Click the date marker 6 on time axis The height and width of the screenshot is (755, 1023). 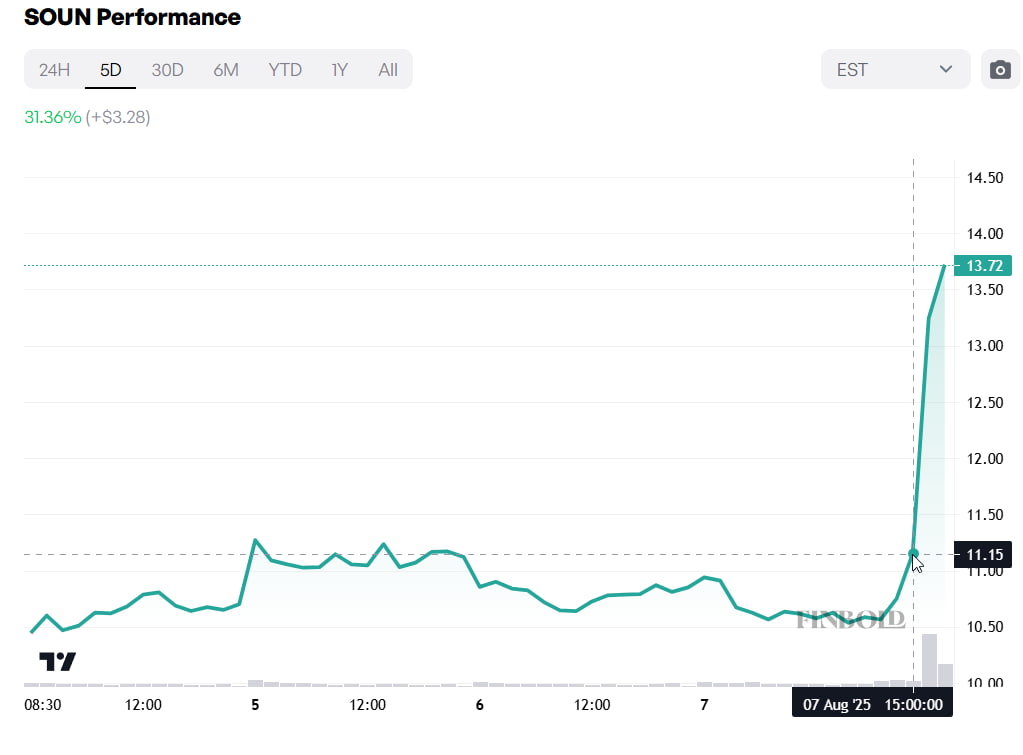click(x=480, y=705)
